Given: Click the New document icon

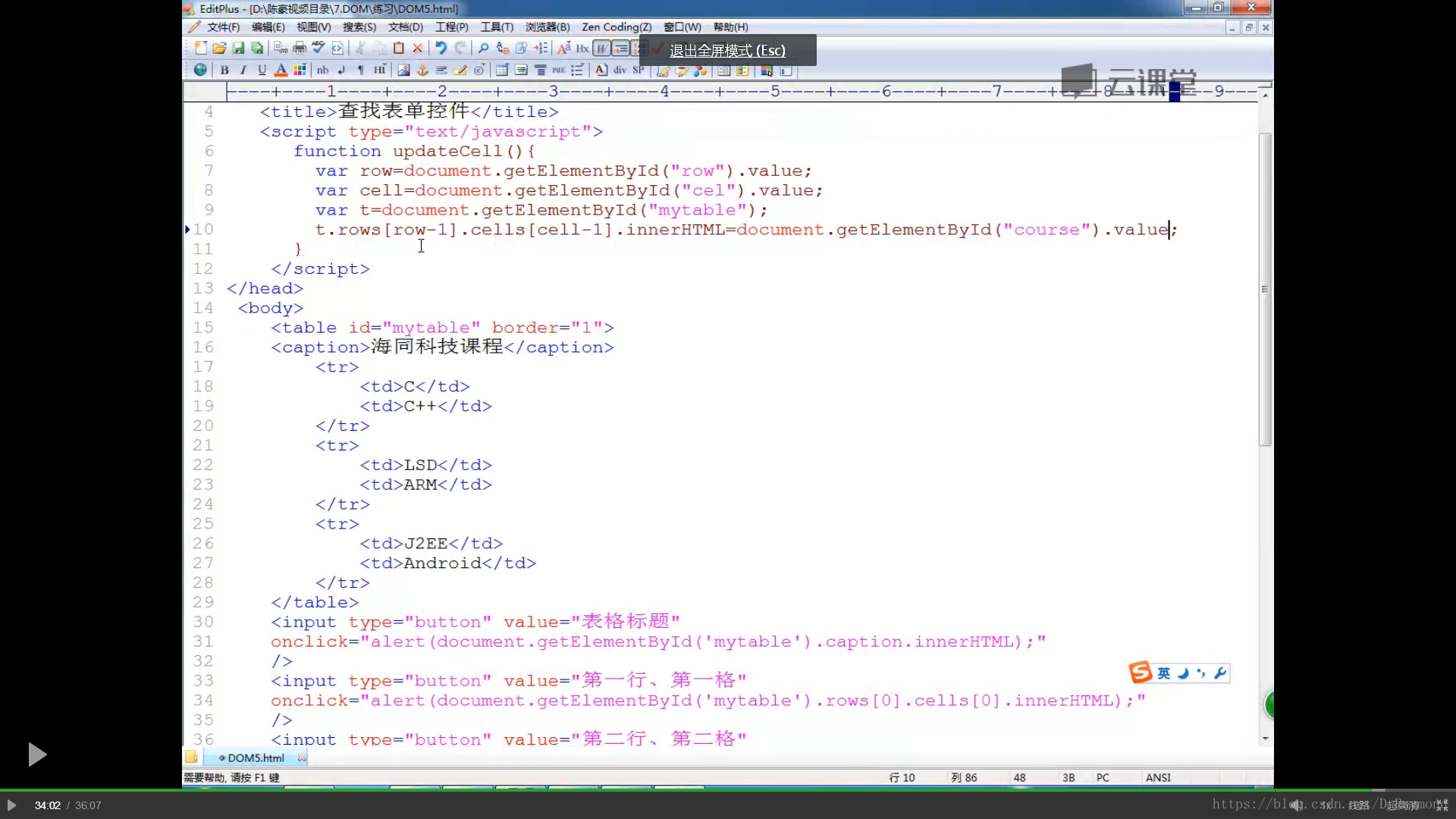Looking at the screenshot, I should pyautogui.click(x=200, y=49).
